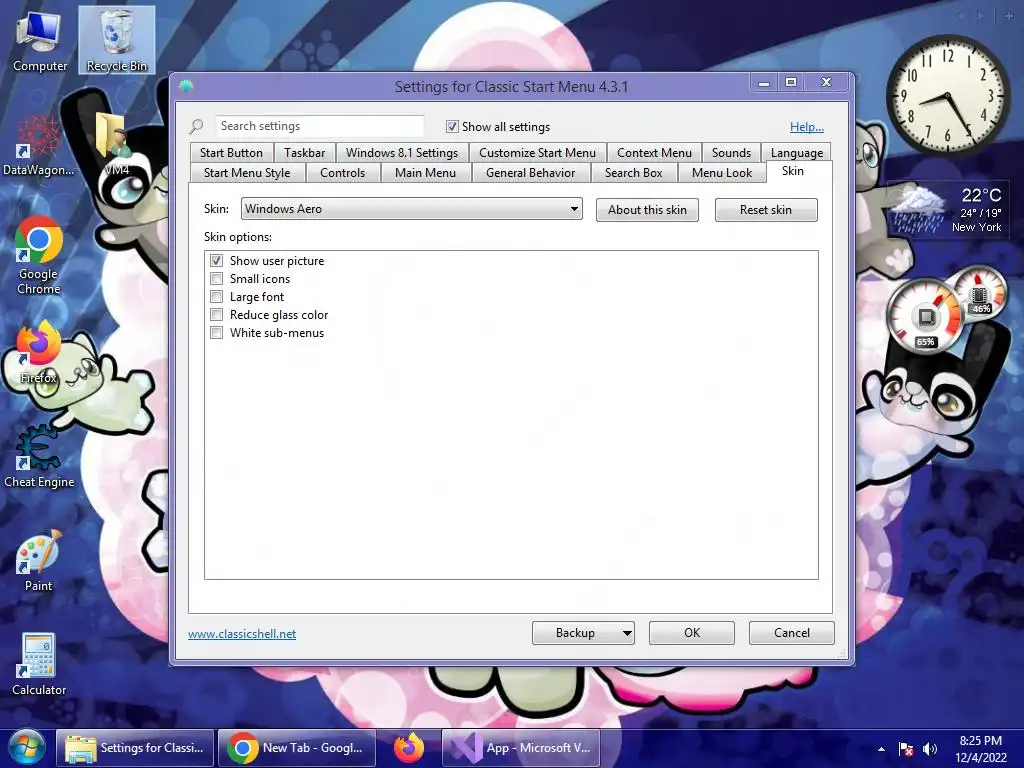Select the Firefox desktop shortcut
This screenshot has width=1024, height=768.
pos(39,353)
